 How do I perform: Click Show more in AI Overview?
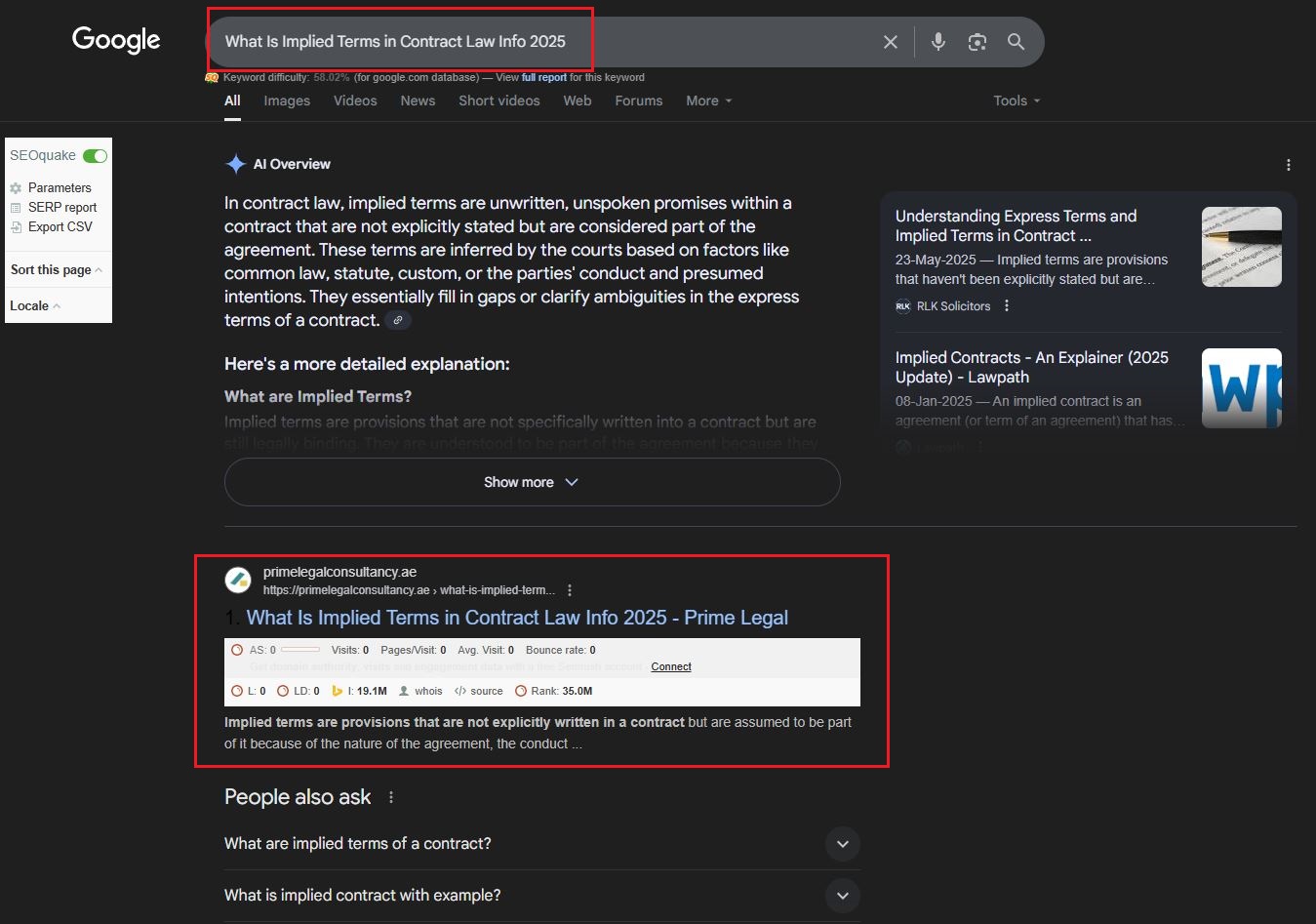[x=532, y=482]
